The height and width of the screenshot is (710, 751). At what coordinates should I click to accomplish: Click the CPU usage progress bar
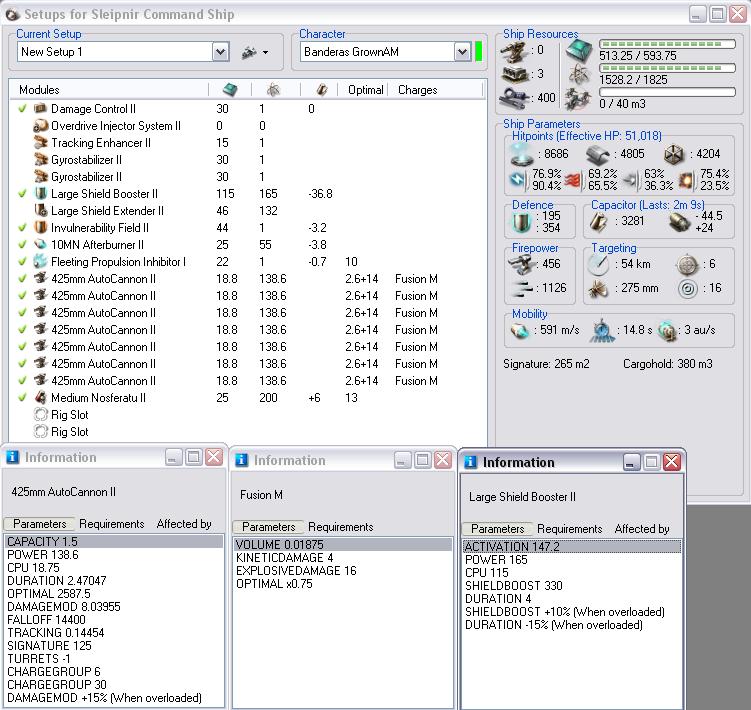click(x=664, y=45)
